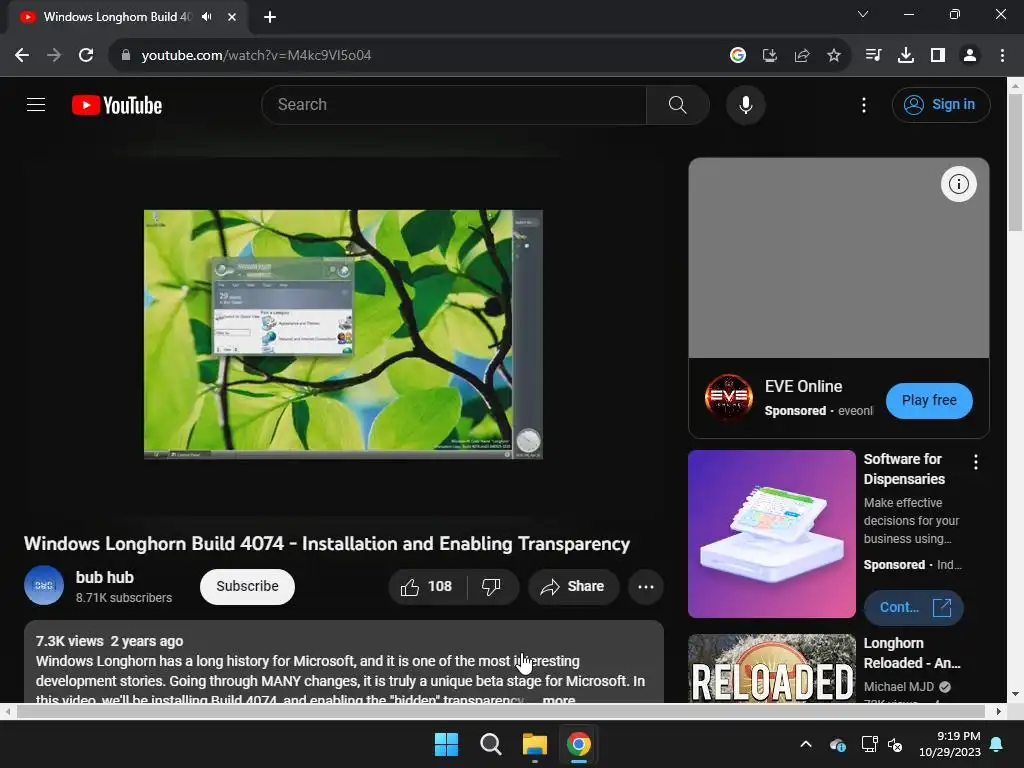Mute the tab via speaker icon

[206, 17]
